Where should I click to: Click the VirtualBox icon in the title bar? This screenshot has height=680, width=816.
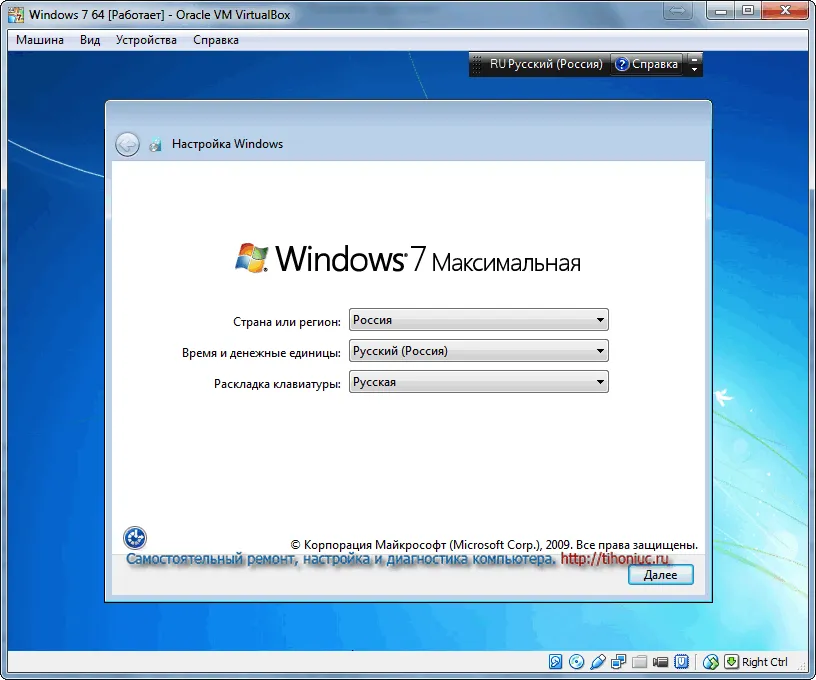pos(16,15)
